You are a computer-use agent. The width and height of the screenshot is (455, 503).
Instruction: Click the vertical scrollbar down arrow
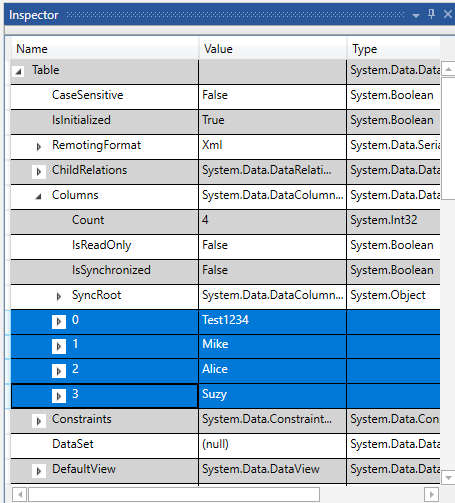coord(448,478)
